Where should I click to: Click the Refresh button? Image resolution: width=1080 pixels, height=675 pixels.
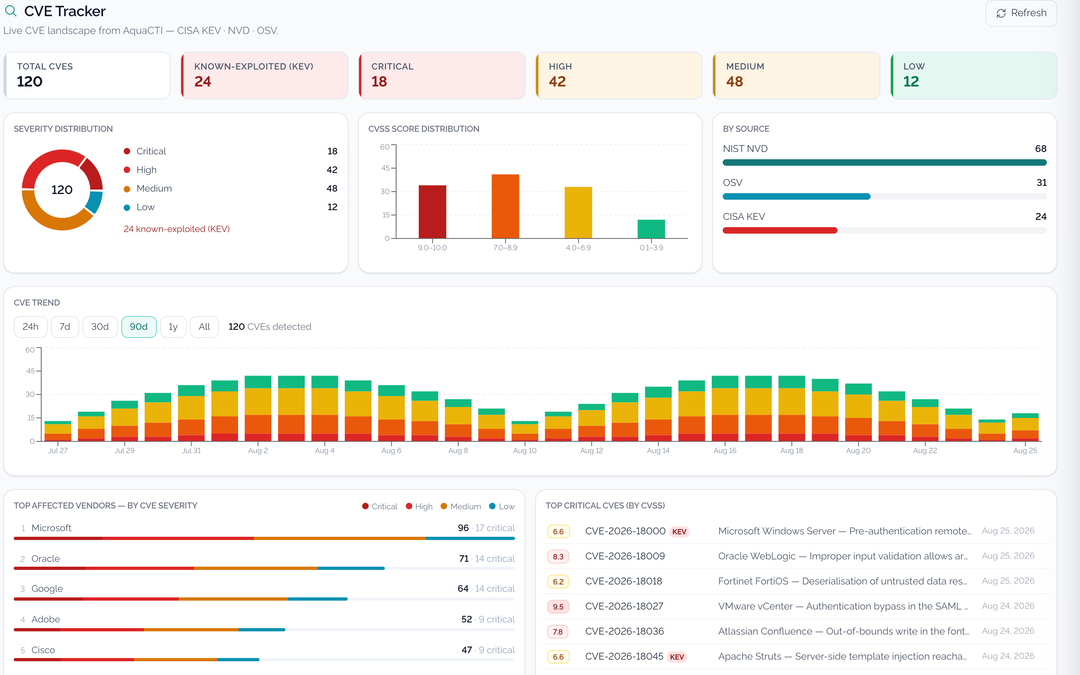[x=1021, y=13]
